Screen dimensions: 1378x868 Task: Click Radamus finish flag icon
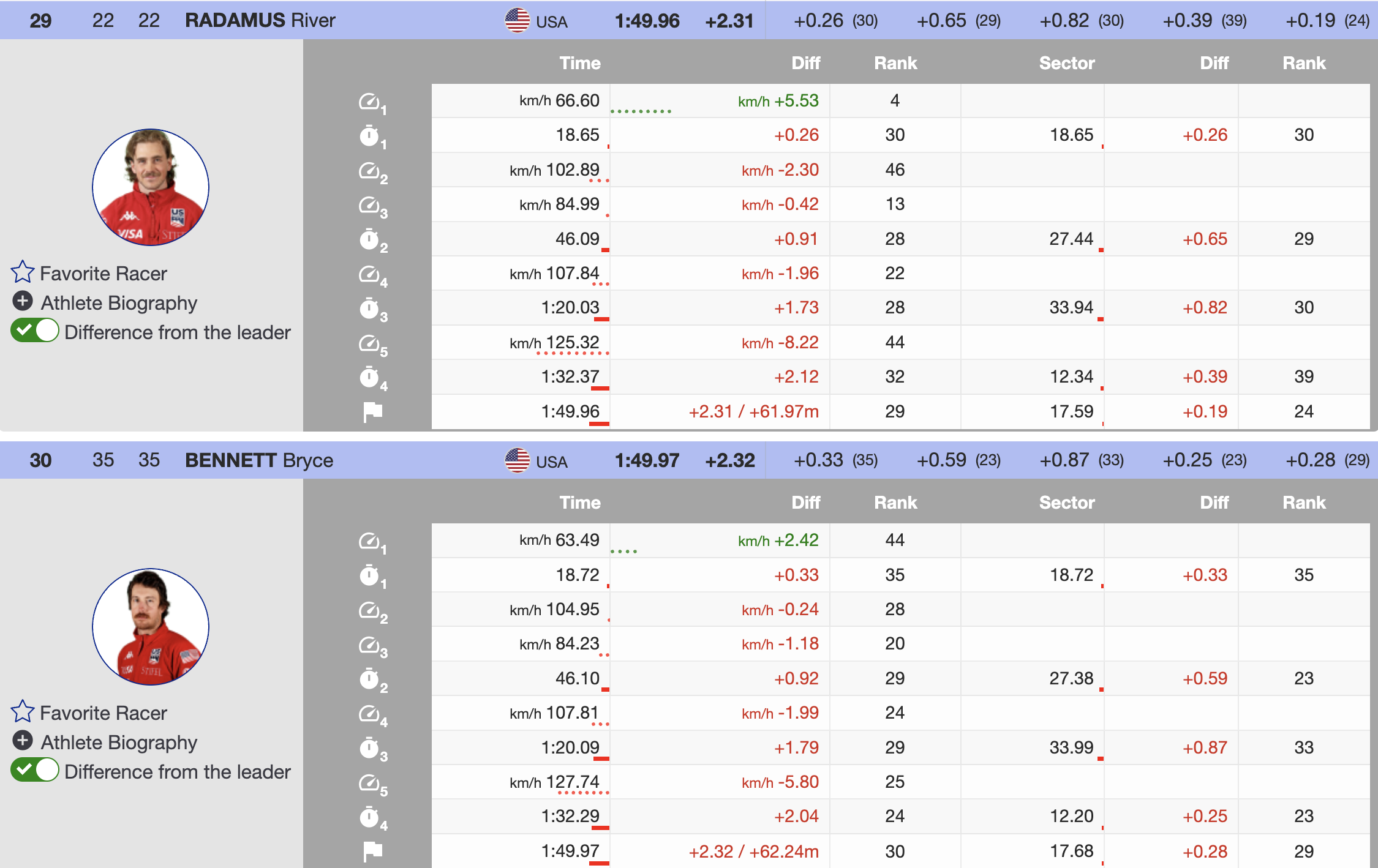pos(372,412)
